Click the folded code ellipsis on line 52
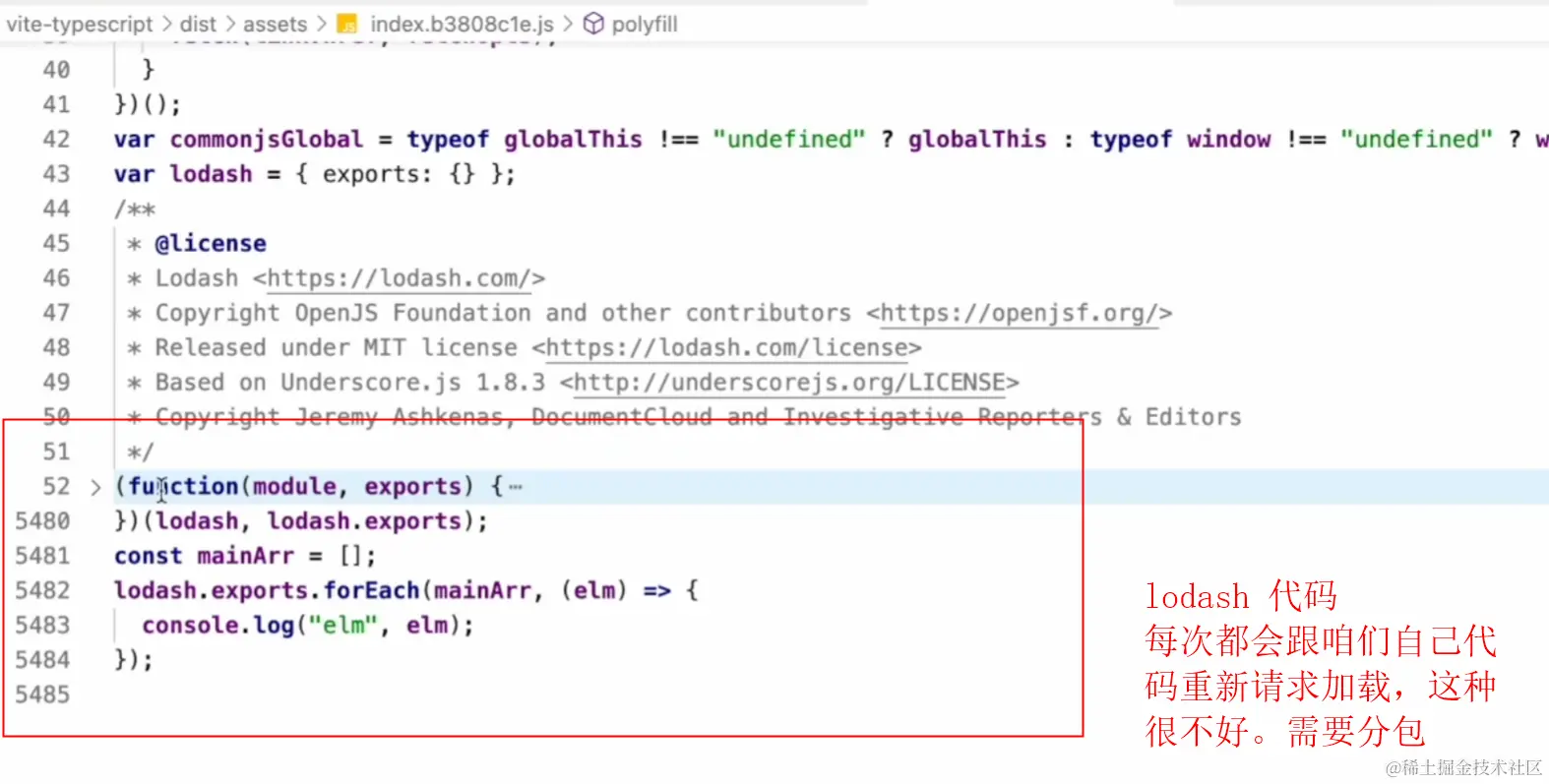 tap(516, 487)
